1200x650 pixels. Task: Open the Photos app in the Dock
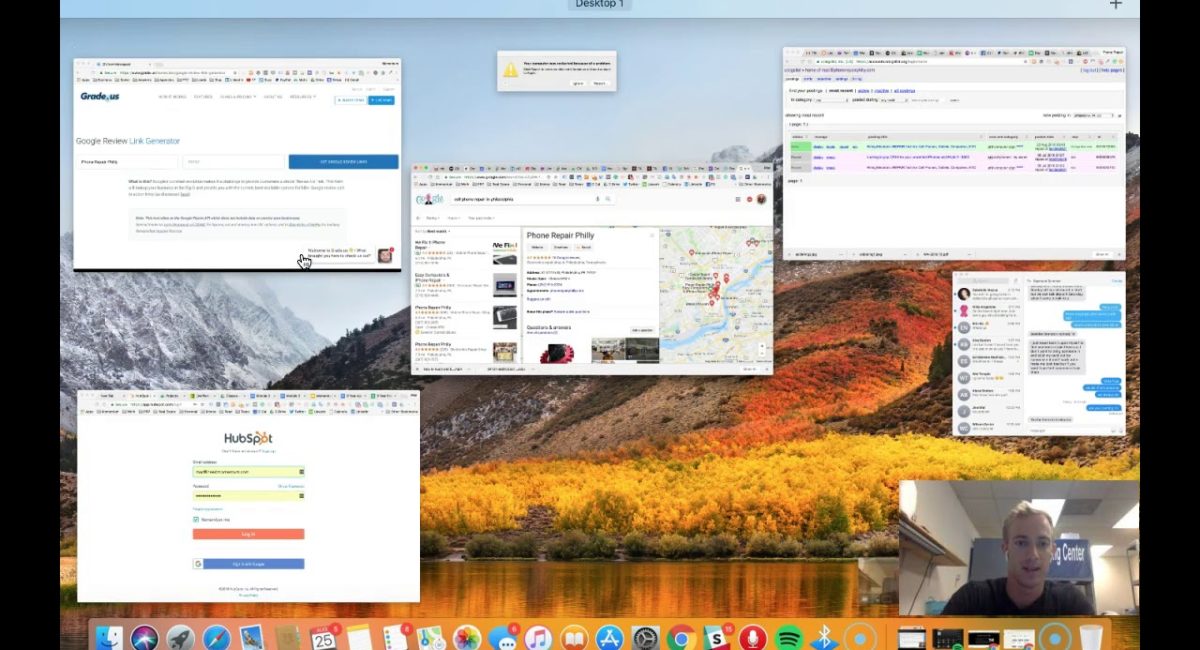pos(467,637)
